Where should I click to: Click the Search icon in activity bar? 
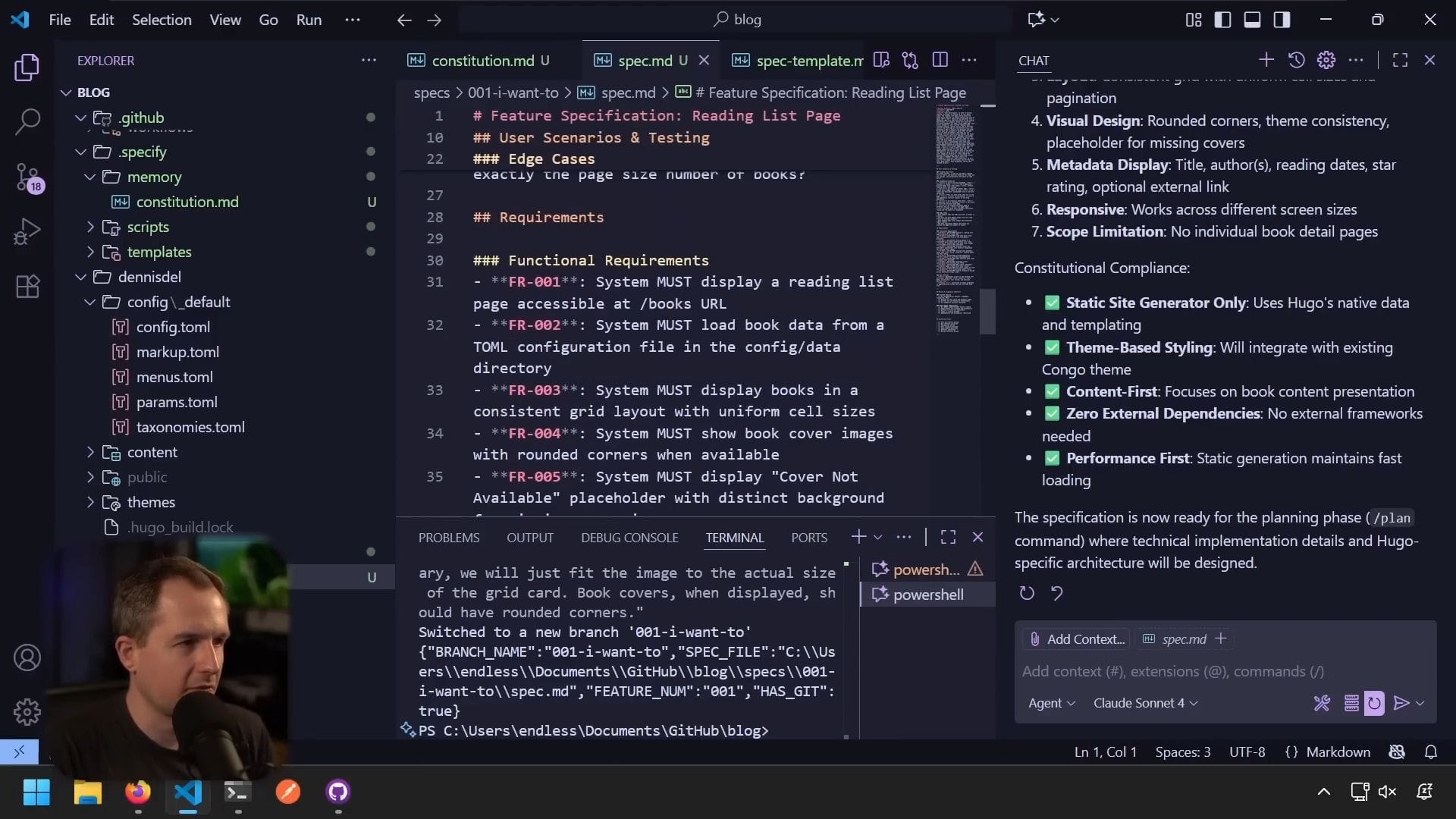(27, 121)
